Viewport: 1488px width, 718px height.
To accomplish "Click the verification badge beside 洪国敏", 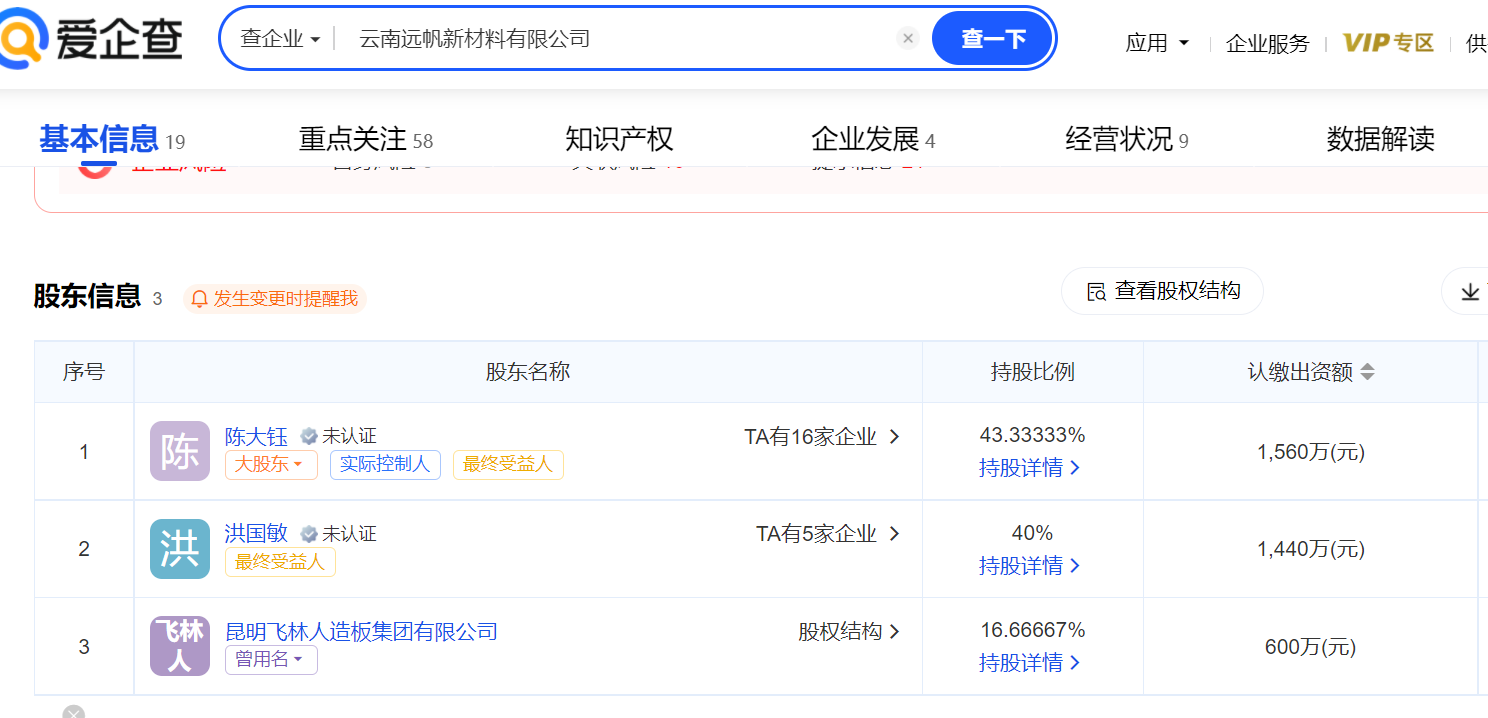I will pyautogui.click(x=309, y=534).
